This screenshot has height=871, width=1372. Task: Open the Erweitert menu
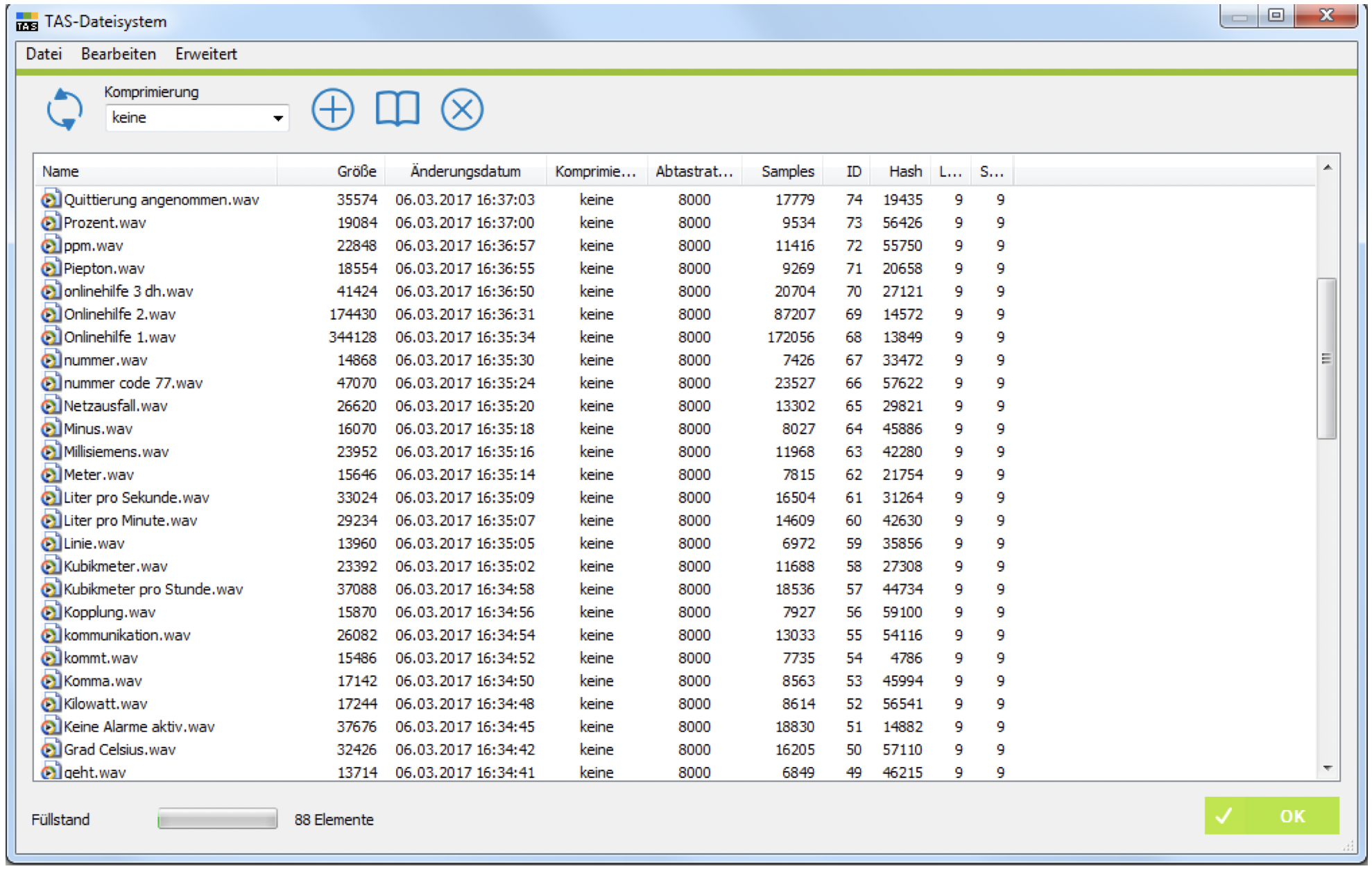point(206,54)
